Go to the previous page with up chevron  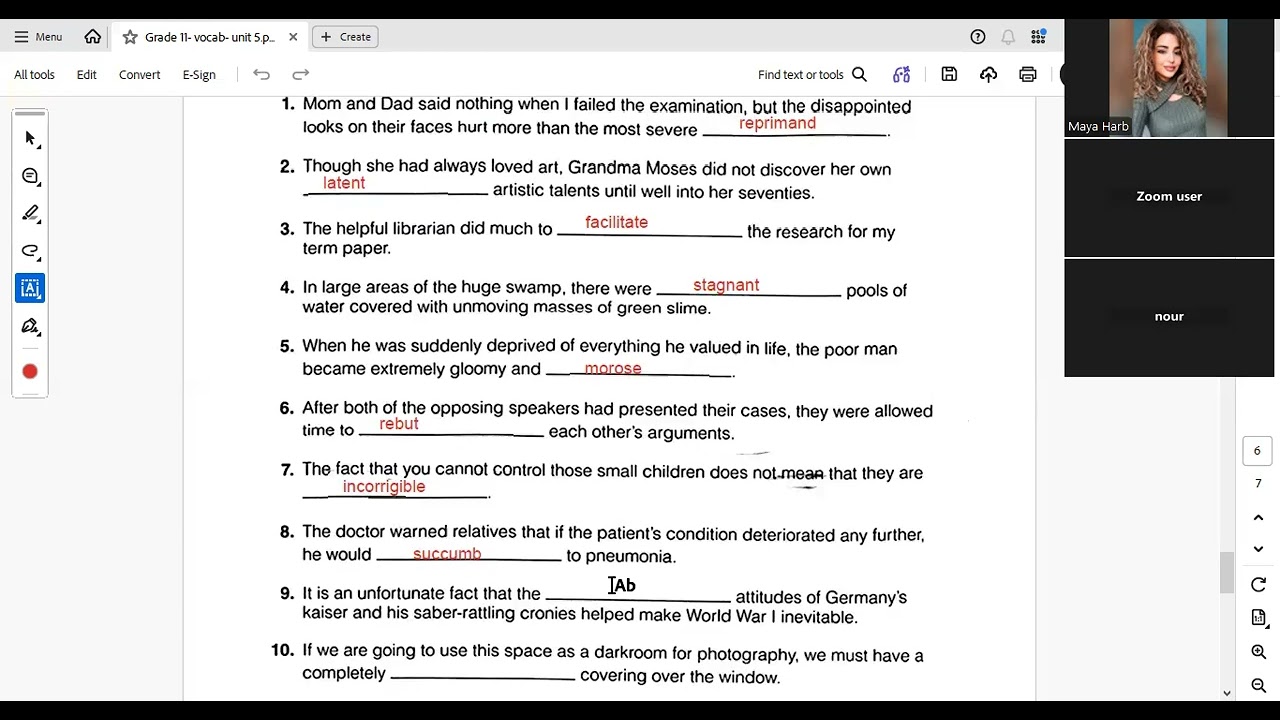(x=1258, y=518)
